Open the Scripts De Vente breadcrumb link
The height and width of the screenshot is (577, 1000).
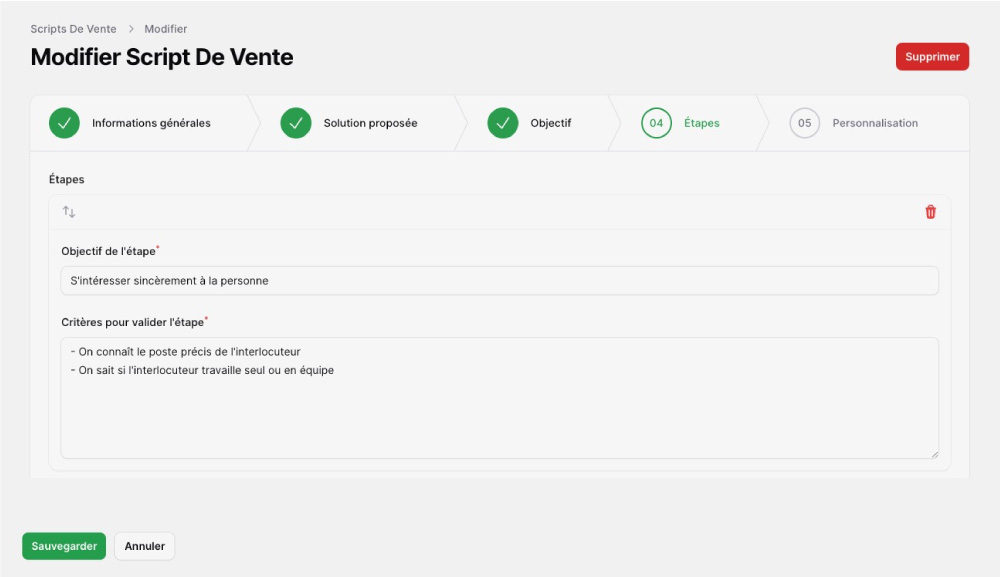click(73, 29)
